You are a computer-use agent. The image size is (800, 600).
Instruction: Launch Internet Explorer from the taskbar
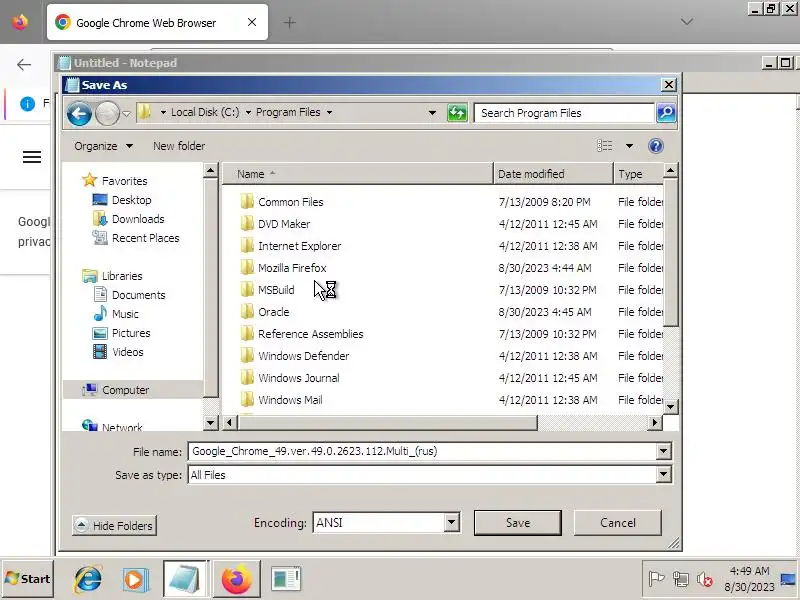click(x=88, y=579)
